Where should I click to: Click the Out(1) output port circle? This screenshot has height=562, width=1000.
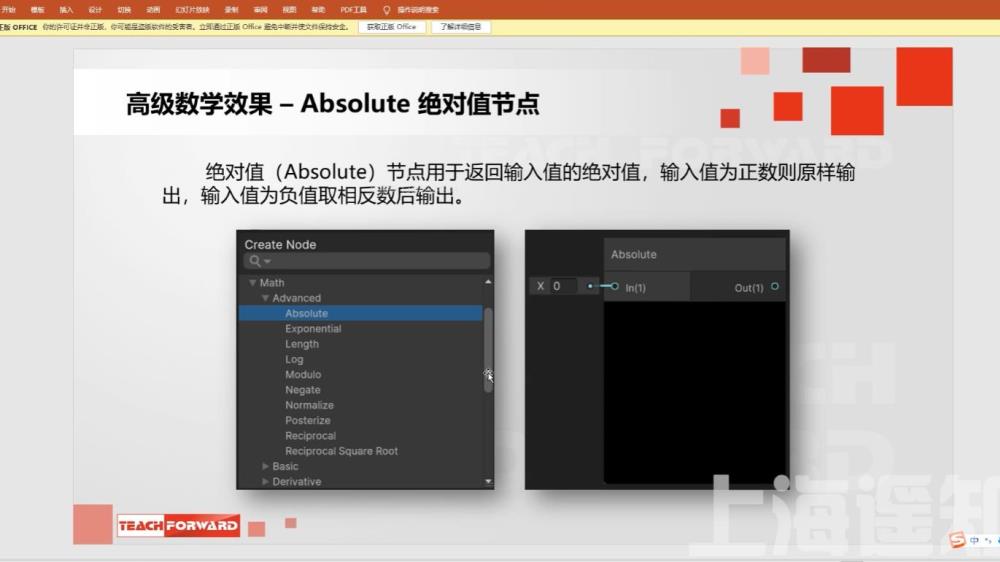[775, 287]
